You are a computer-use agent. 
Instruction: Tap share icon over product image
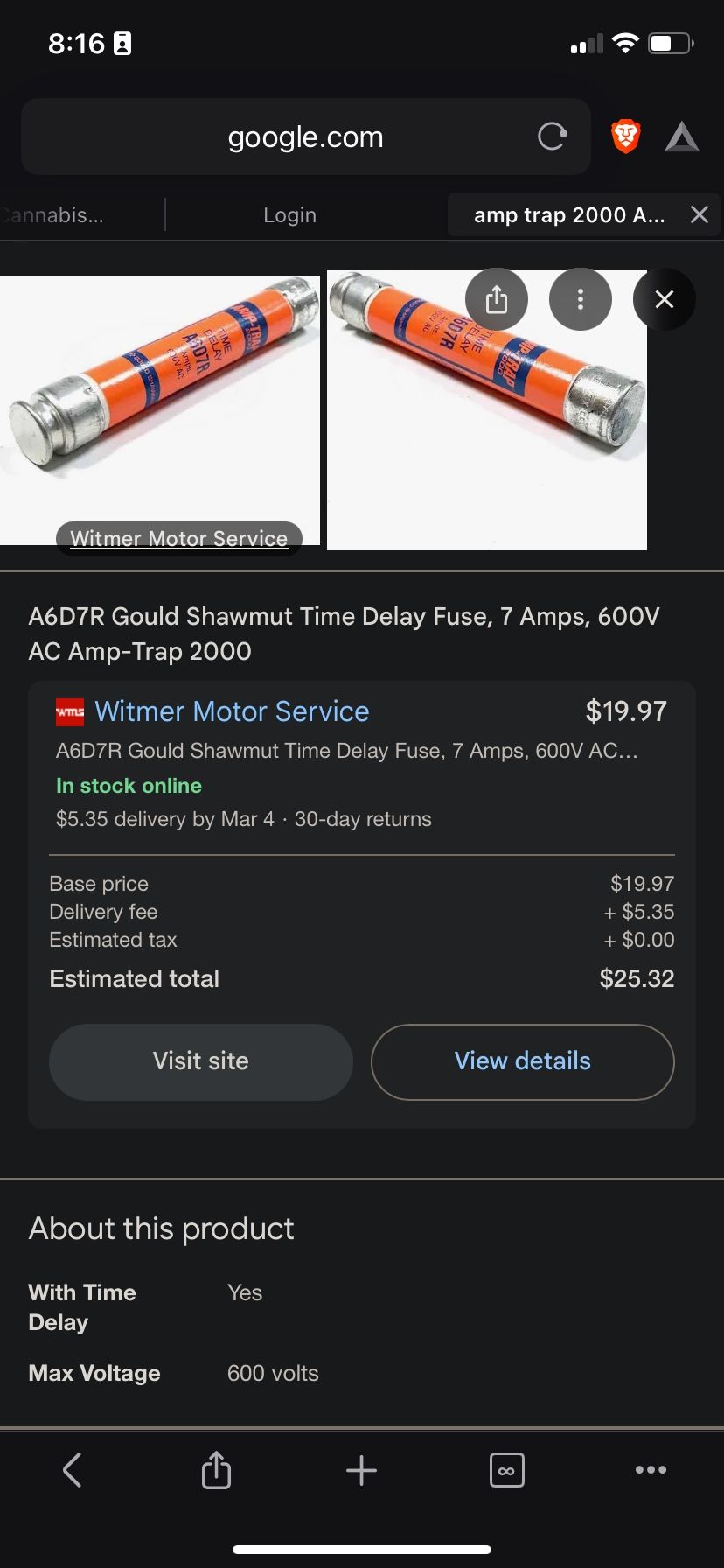(497, 300)
